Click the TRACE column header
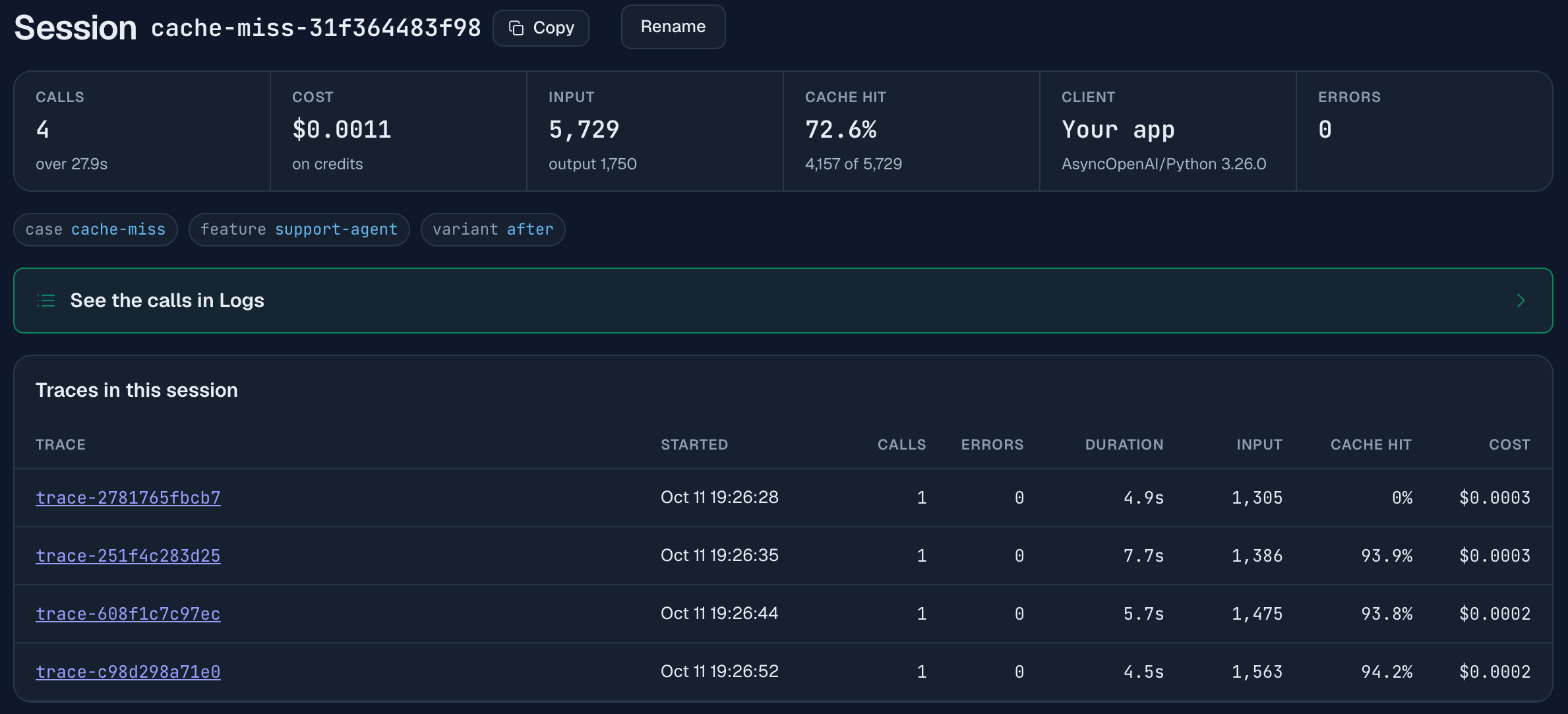1568x714 pixels. (61, 445)
